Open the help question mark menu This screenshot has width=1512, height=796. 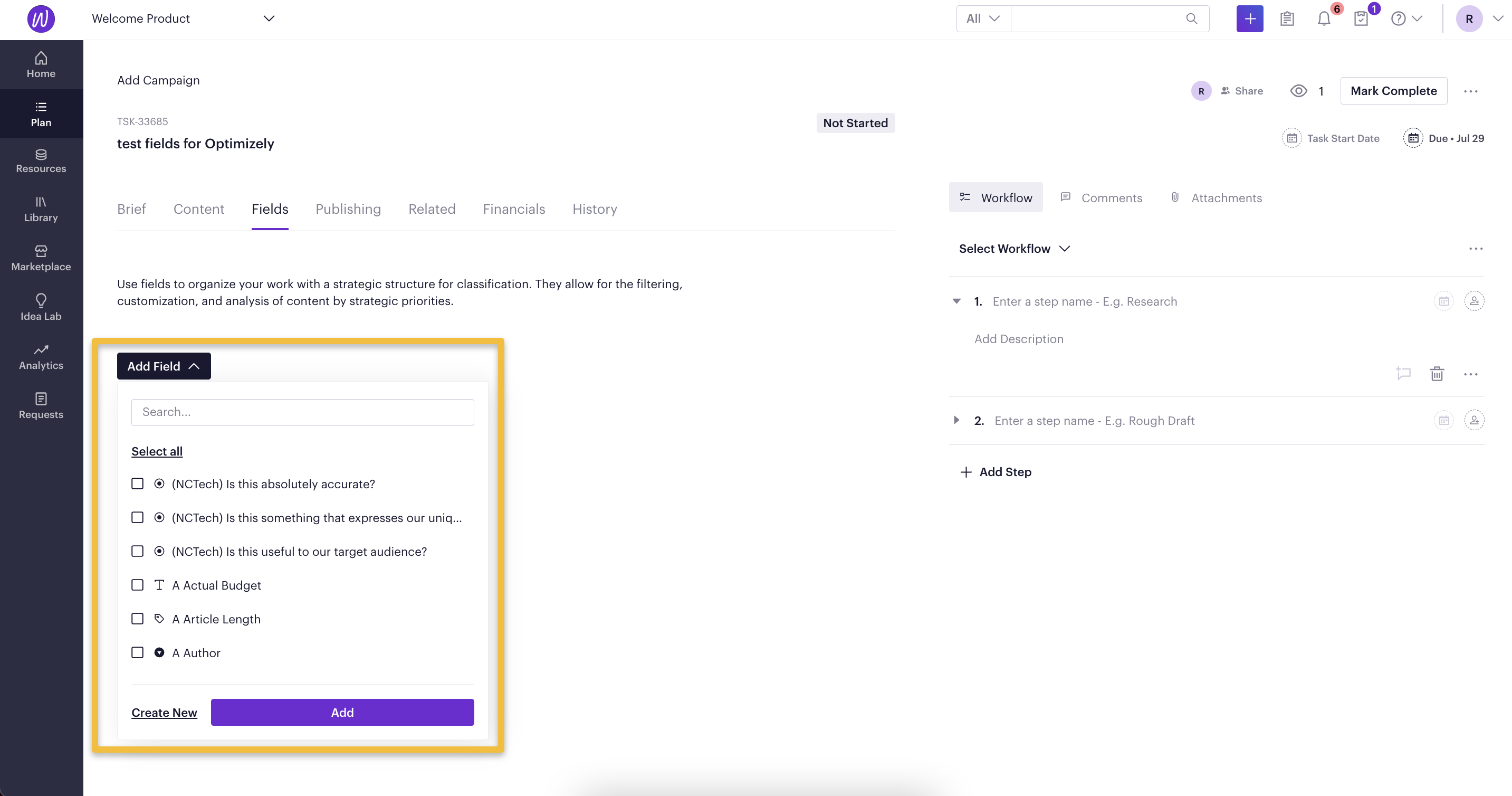[x=1406, y=19]
